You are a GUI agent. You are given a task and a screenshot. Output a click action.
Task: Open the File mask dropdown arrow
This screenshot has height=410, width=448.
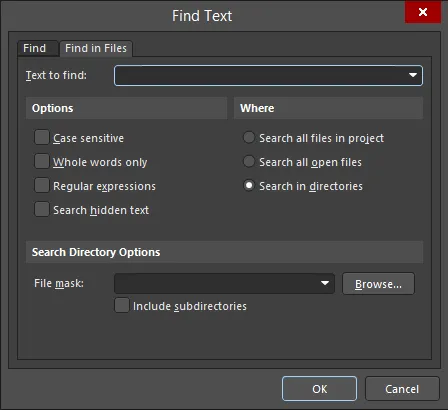[325, 283]
